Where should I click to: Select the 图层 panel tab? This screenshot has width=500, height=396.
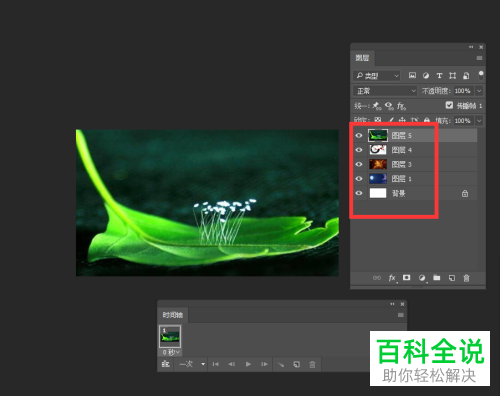tap(362, 58)
